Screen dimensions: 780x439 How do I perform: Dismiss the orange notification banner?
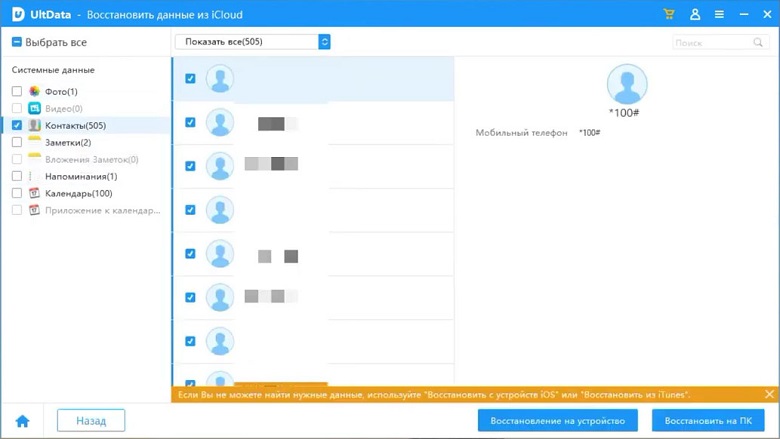[x=769, y=394]
